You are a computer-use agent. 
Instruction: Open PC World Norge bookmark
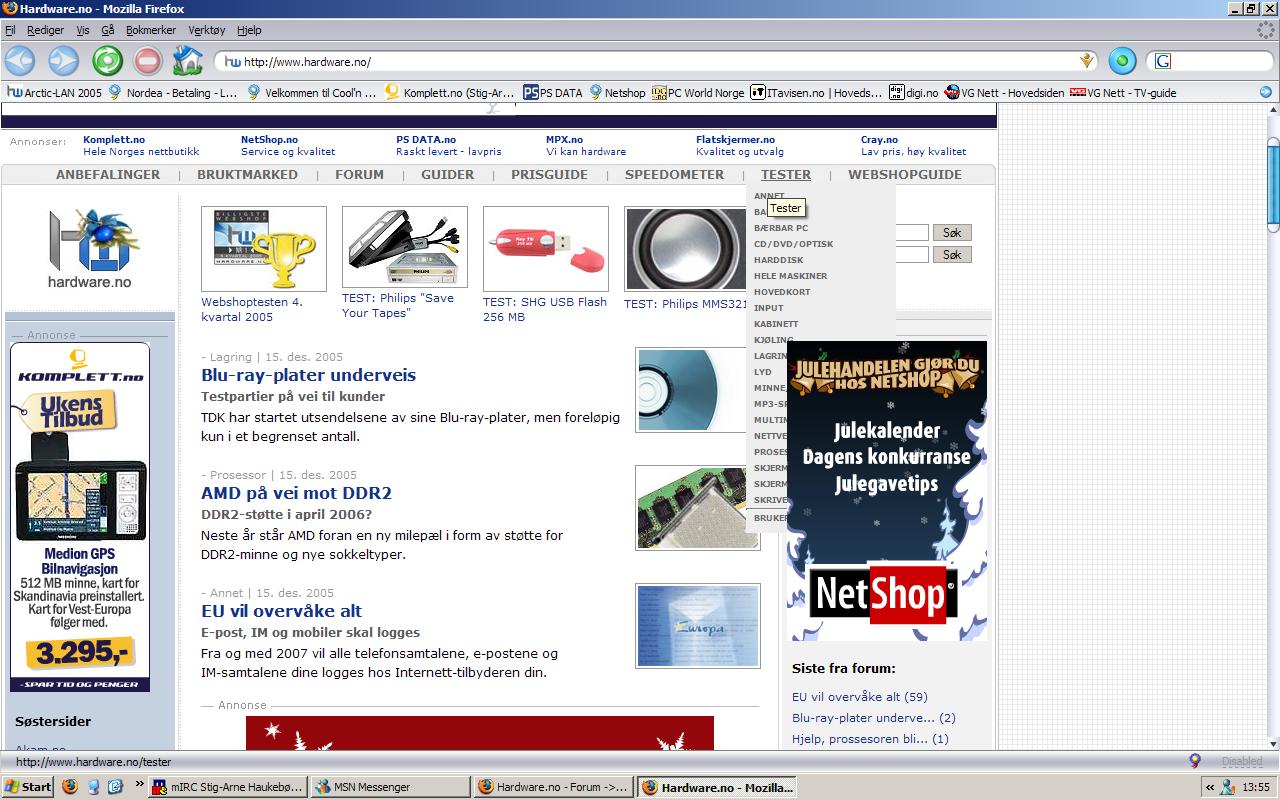tap(698, 92)
